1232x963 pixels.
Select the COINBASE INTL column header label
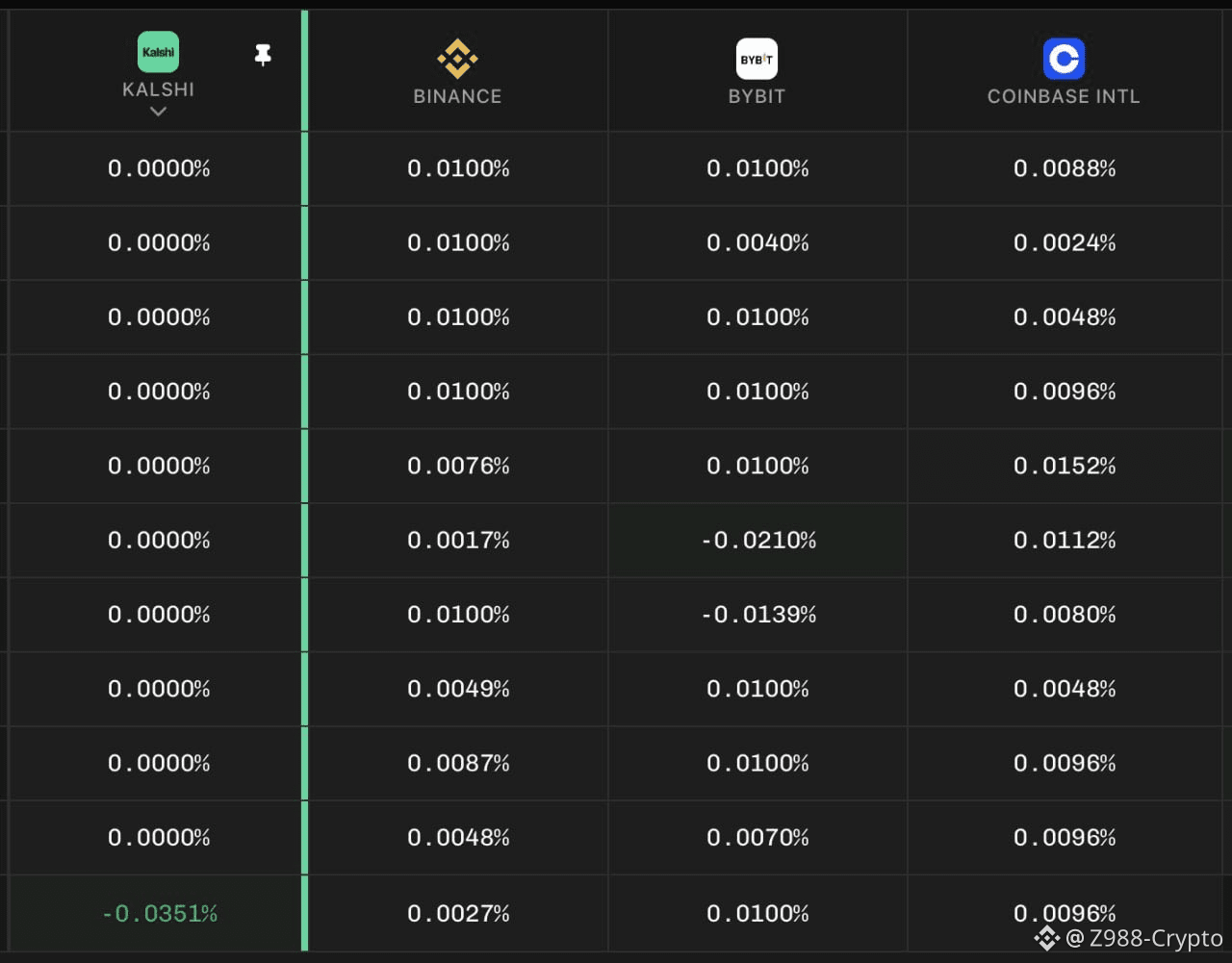tap(1064, 96)
